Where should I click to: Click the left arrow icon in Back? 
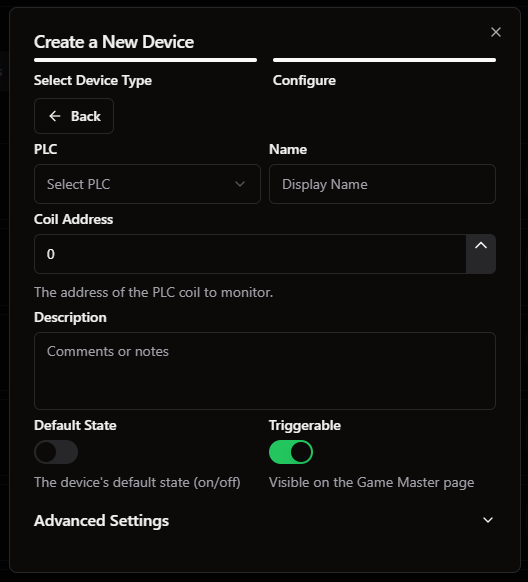pyautogui.click(x=55, y=116)
